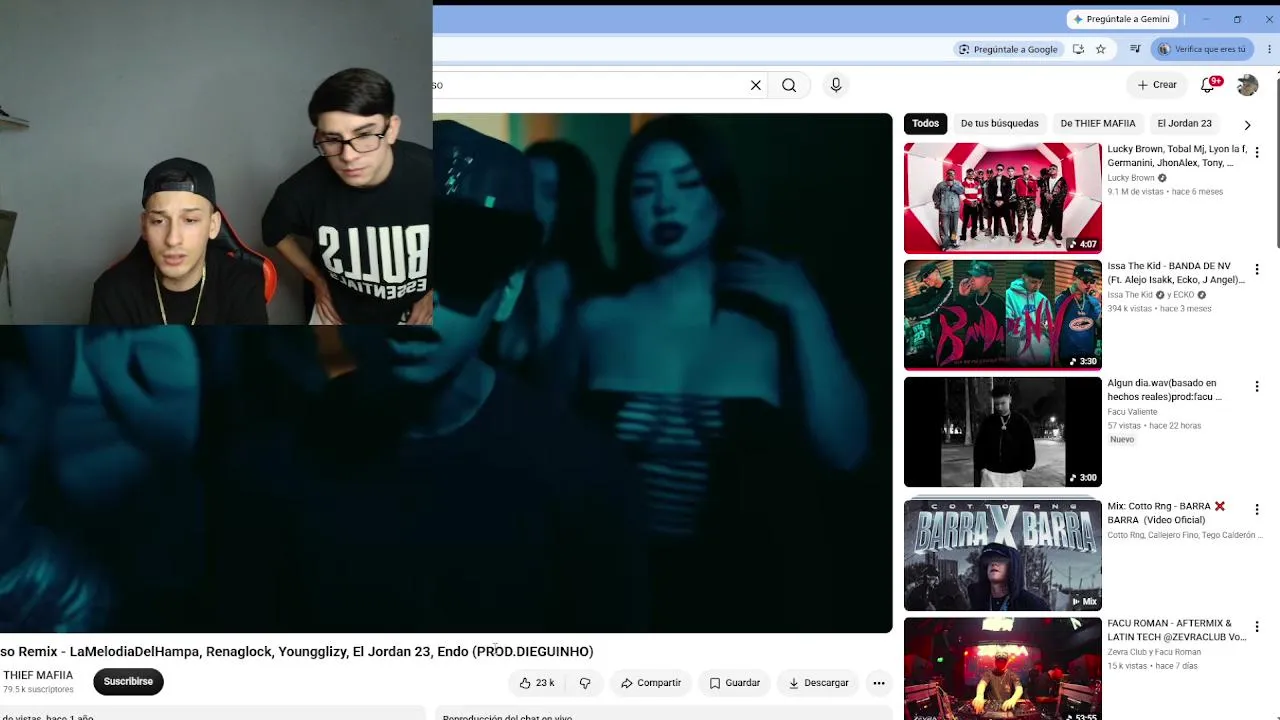The width and height of the screenshot is (1280, 720).
Task: Open the BARRA X BARRA mix thumbnail
Action: click(1002, 555)
